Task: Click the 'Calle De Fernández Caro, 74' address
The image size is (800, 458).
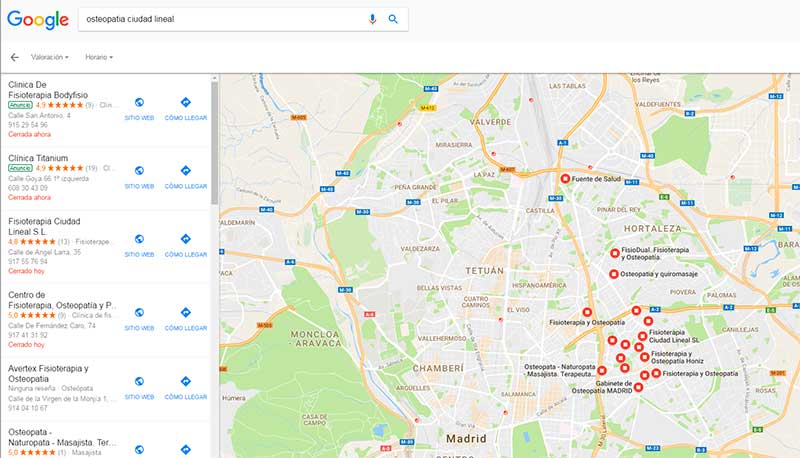Action: point(52,325)
